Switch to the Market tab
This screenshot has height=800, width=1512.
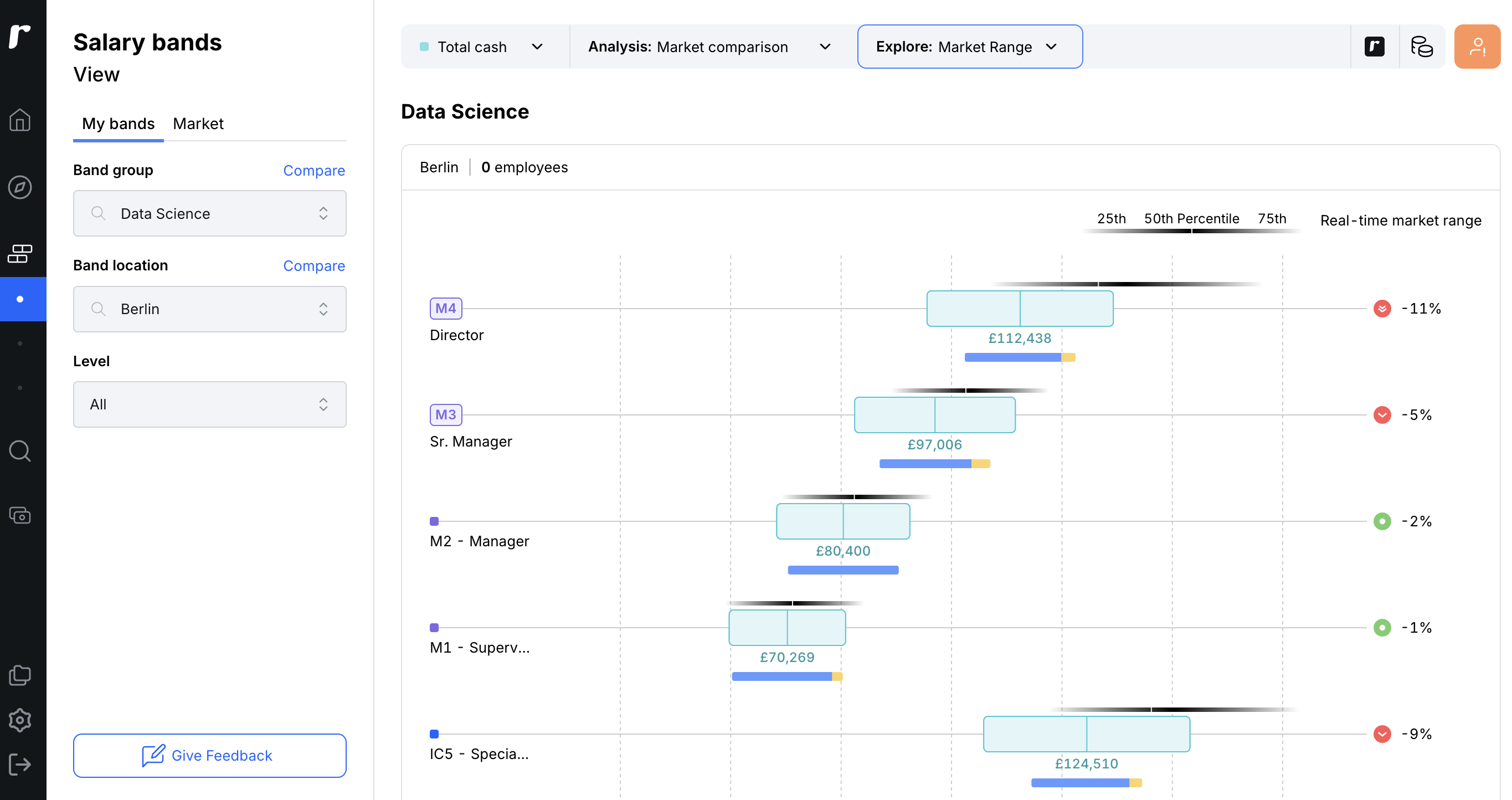(x=198, y=123)
